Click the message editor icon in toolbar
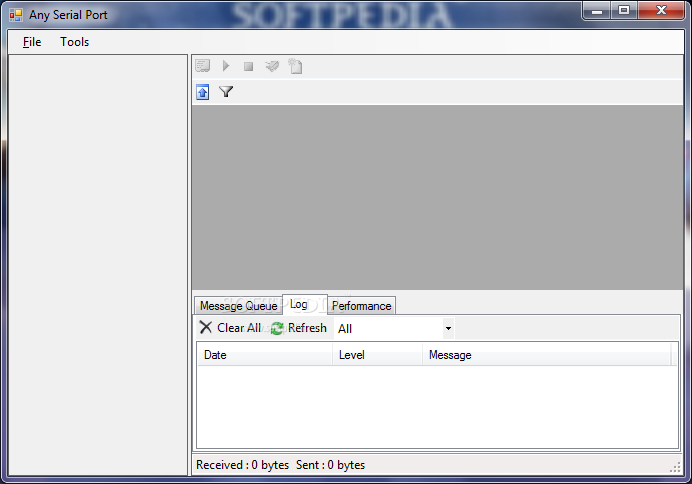 pos(203,66)
